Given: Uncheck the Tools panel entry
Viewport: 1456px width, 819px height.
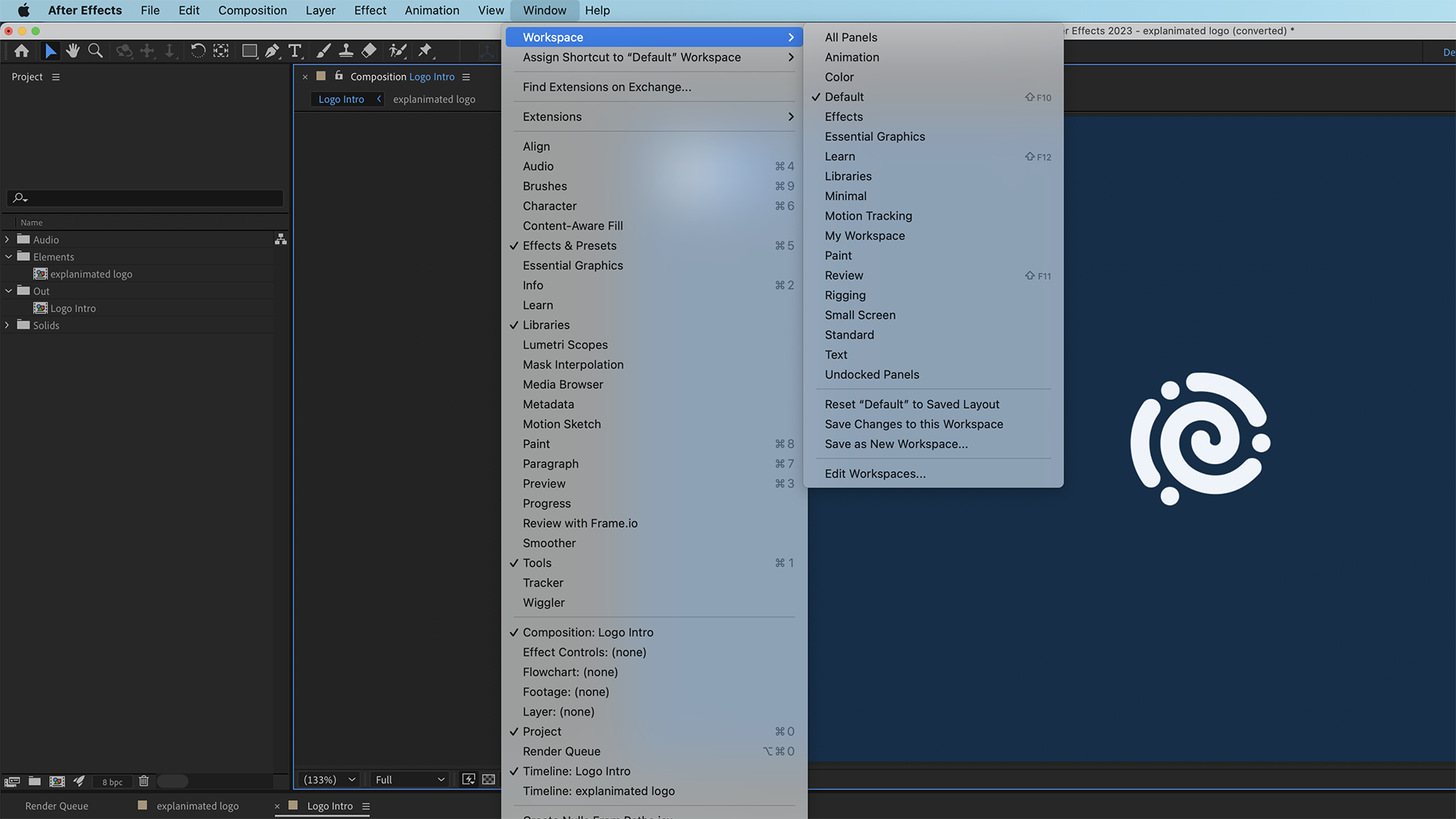Looking at the screenshot, I should coord(538,563).
